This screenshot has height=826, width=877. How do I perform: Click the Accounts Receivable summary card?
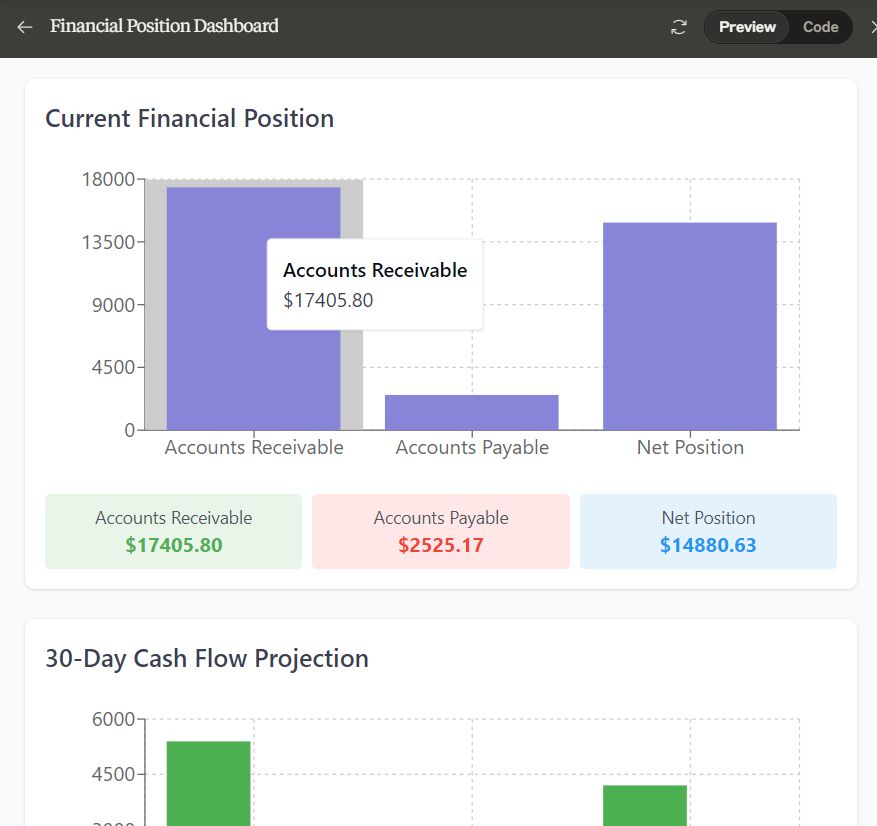[x=173, y=531]
